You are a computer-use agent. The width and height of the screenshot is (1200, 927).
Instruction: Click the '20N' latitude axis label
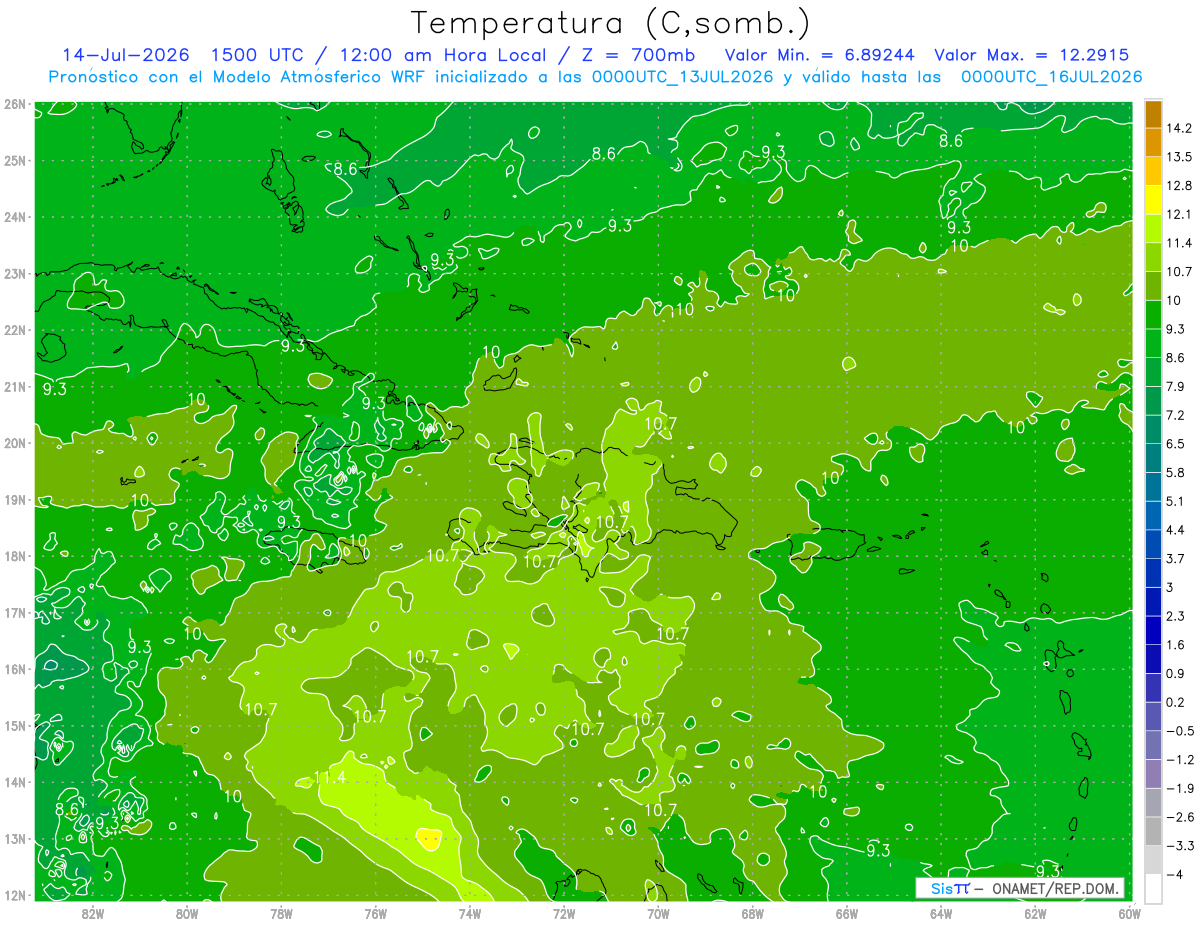coord(15,443)
